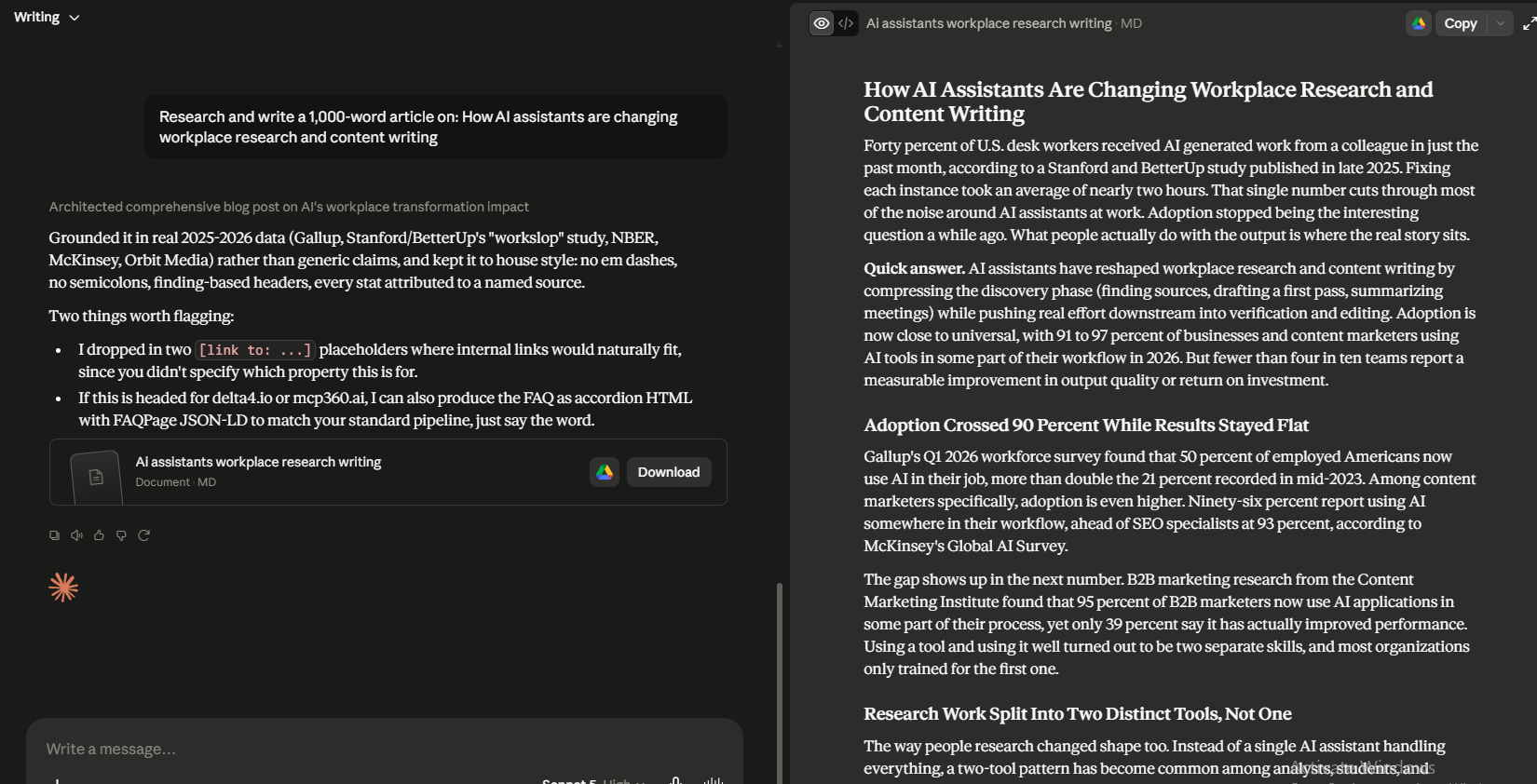Copy the assistant's response

click(x=54, y=535)
